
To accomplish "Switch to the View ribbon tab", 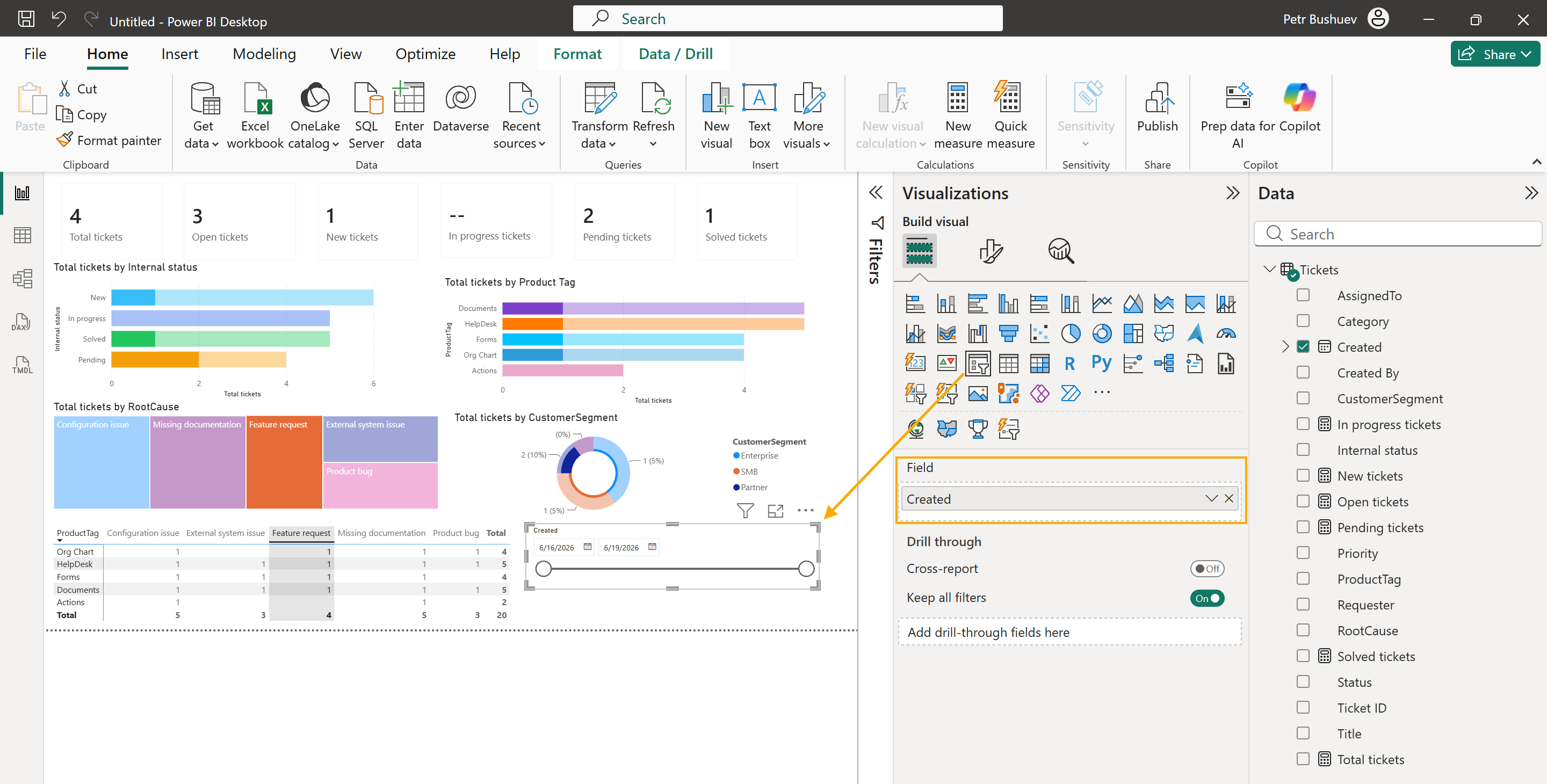I will [345, 54].
